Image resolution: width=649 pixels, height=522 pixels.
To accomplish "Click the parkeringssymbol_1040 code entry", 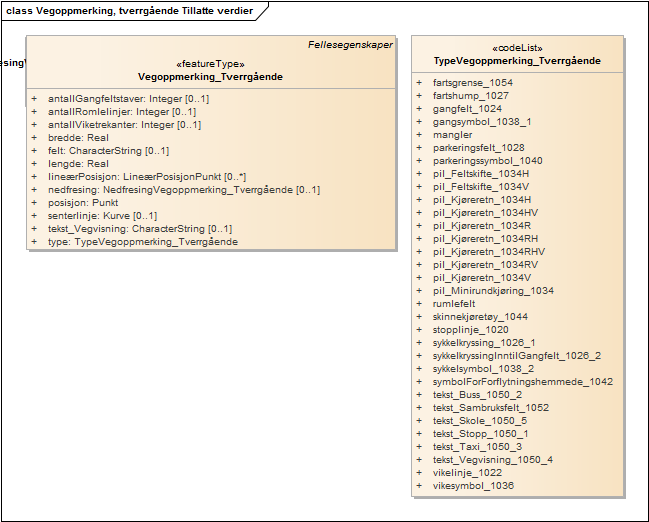I will point(487,161).
